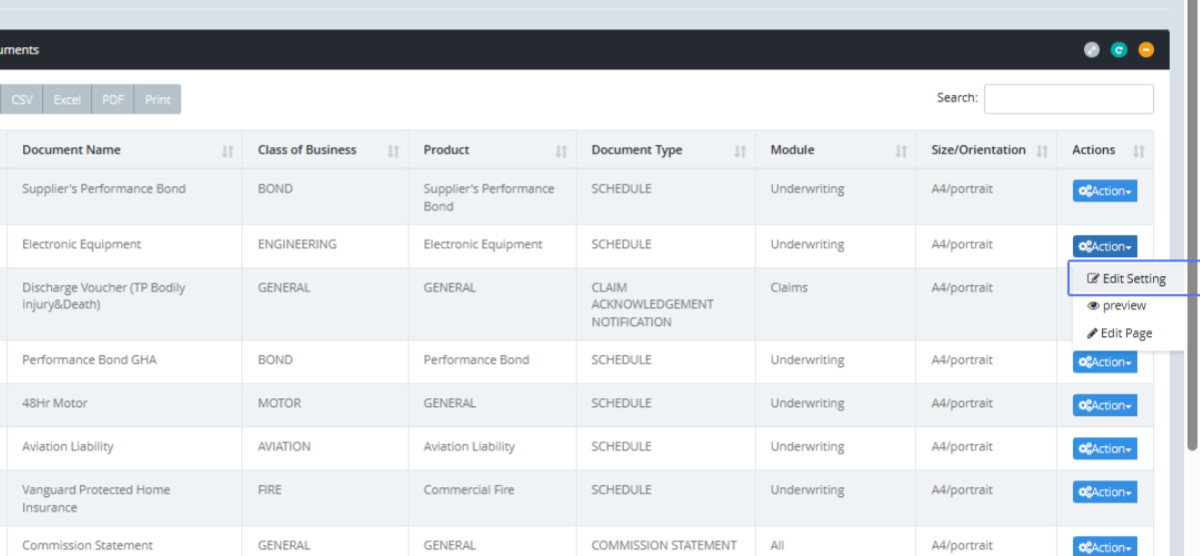Click the teal refresh panel icon
The image size is (1200, 556).
1119,50
